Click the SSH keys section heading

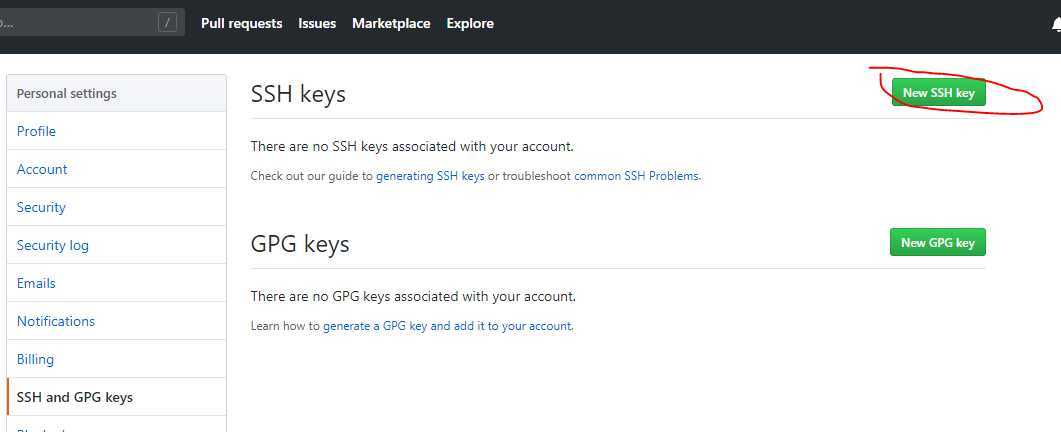[x=298, y=94]
